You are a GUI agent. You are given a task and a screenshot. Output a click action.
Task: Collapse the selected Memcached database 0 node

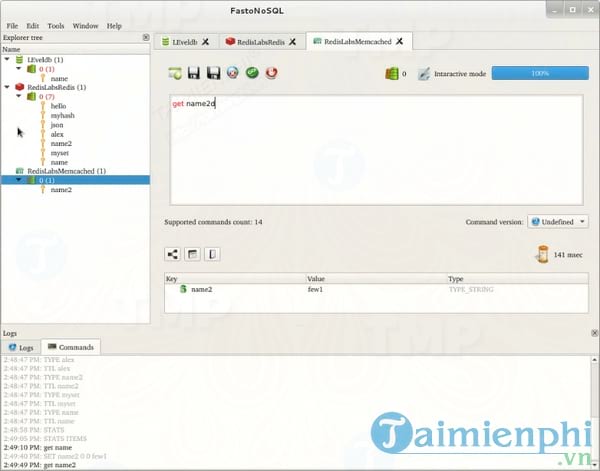pos(18,180)
